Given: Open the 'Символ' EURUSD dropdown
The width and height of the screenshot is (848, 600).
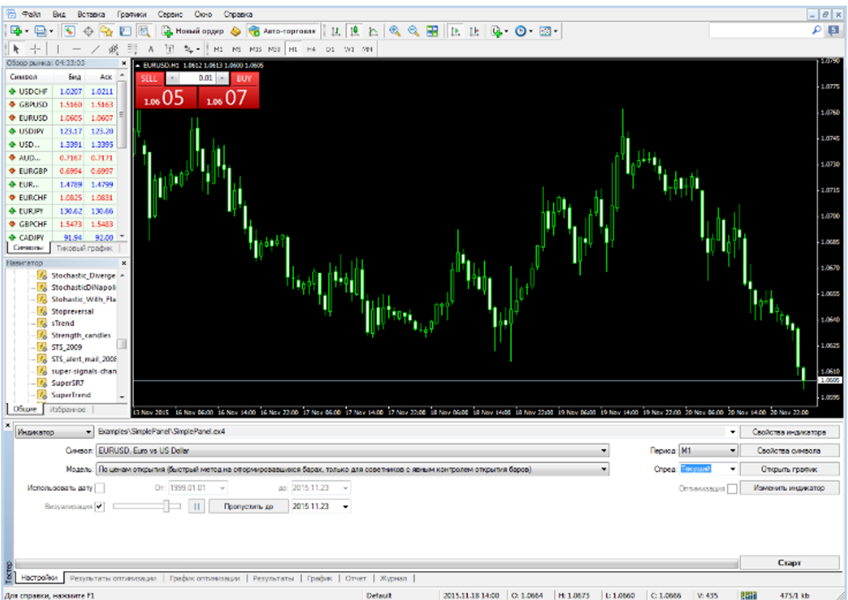Looking at the screenshot, I should 603,451.
